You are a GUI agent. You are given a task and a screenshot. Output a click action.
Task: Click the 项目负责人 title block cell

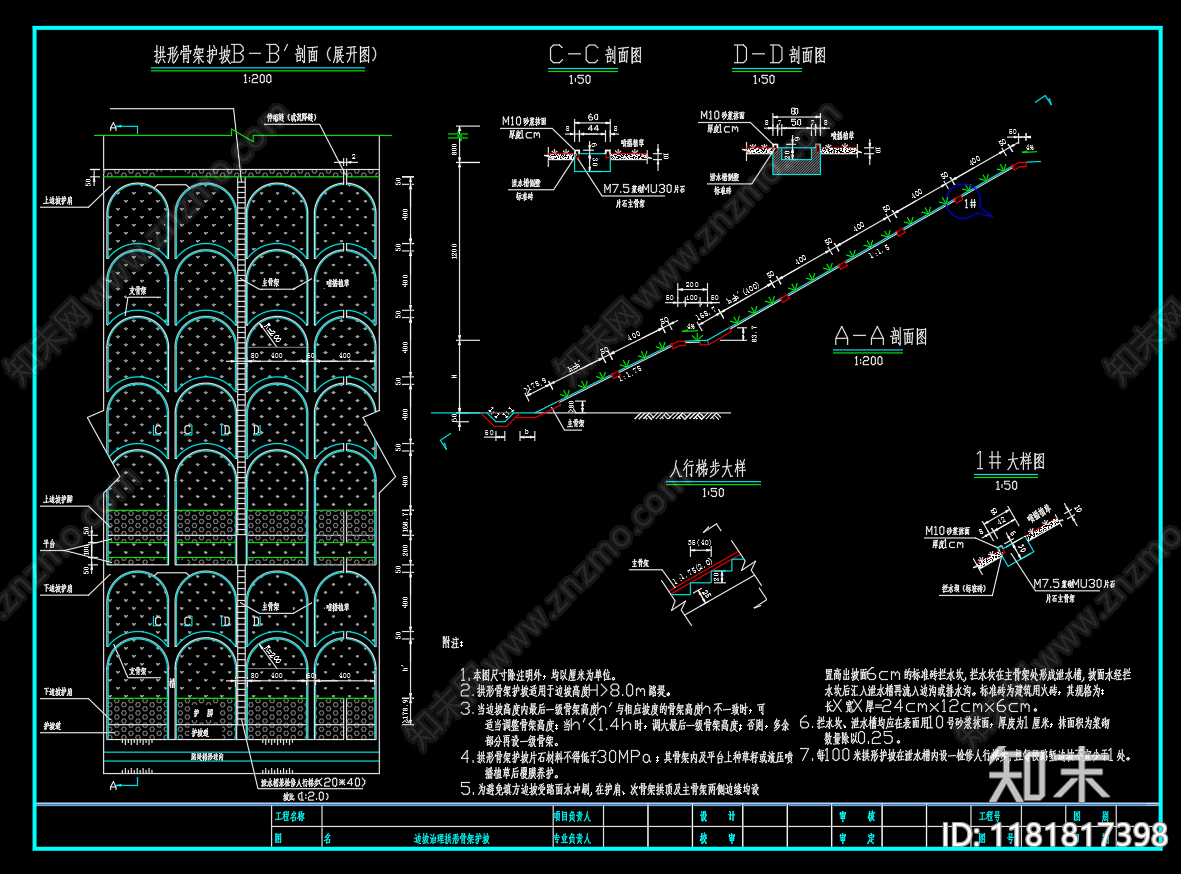pos(577,816)
